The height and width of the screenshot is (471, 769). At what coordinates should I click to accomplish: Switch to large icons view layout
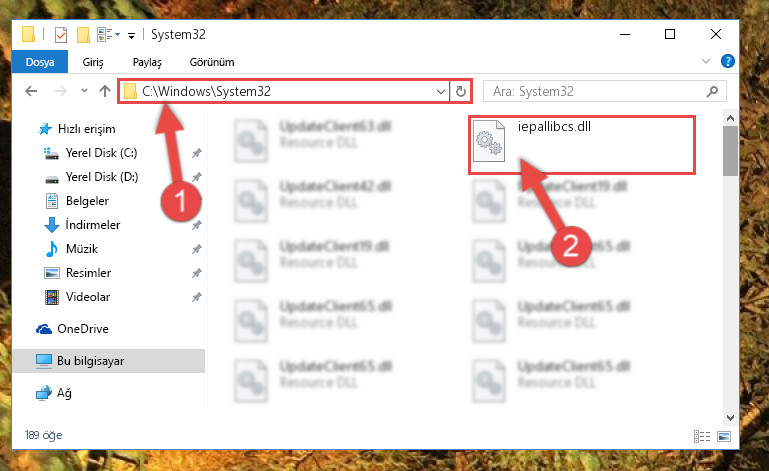pyautogui.click(x=724, y=436)
